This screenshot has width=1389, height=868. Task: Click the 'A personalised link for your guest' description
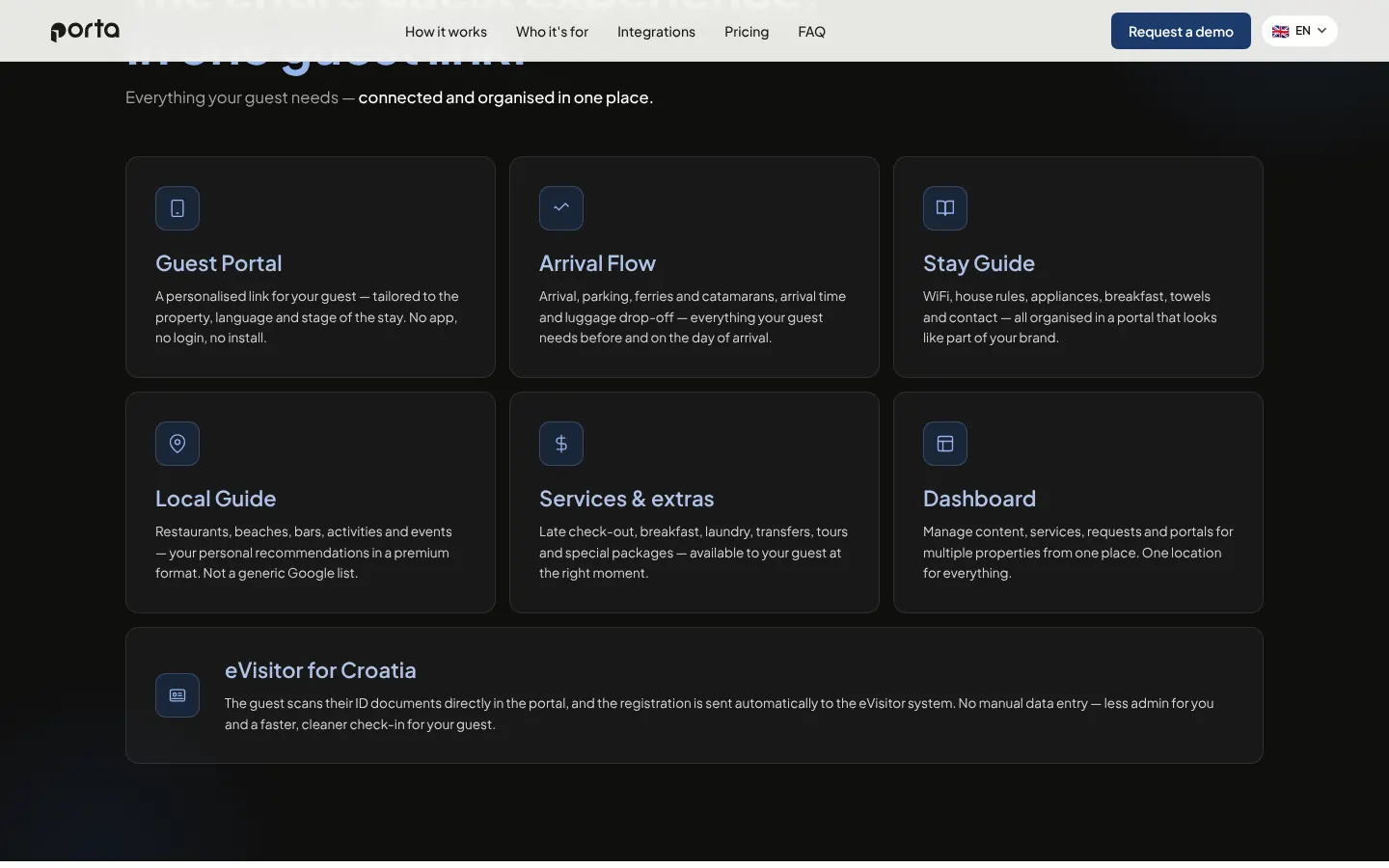(308, 317)
